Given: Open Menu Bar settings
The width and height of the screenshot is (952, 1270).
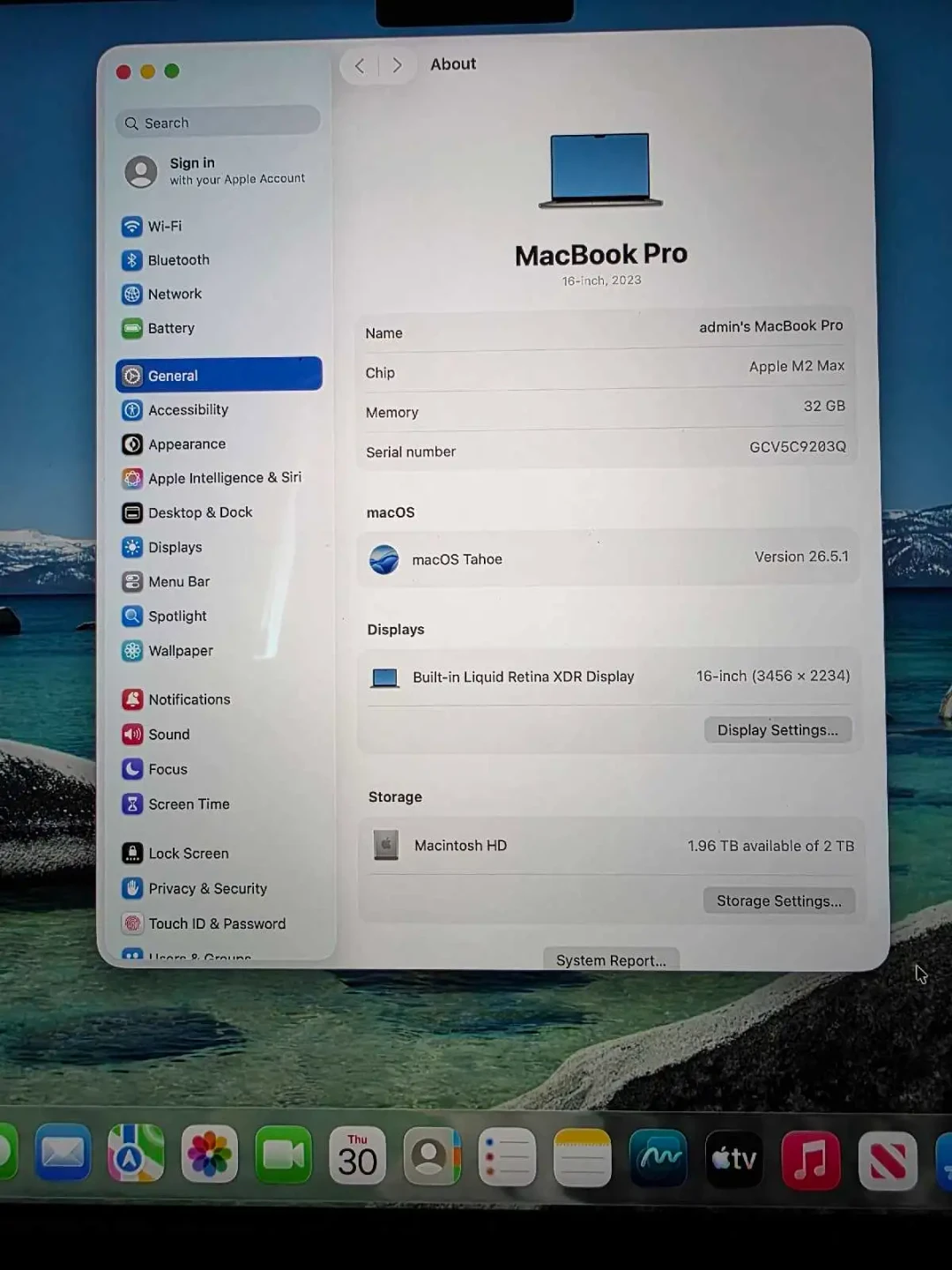Looking at the screenshot, I should coord(219,581).
